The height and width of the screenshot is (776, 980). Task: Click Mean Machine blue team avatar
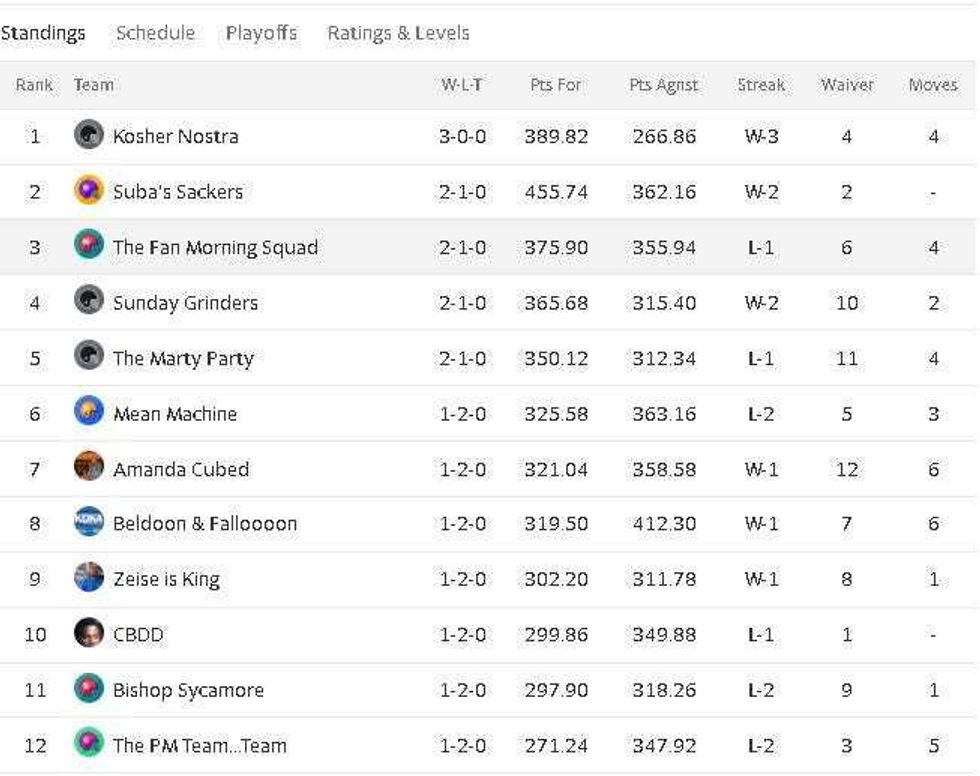pyautogui.click(x=89, y=411)
